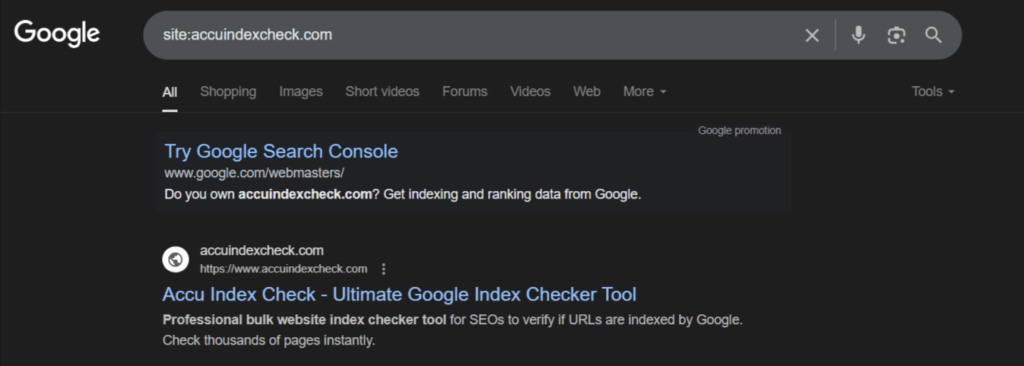Click the www.google.com/webmasters/ URL text

click(254, 173)
